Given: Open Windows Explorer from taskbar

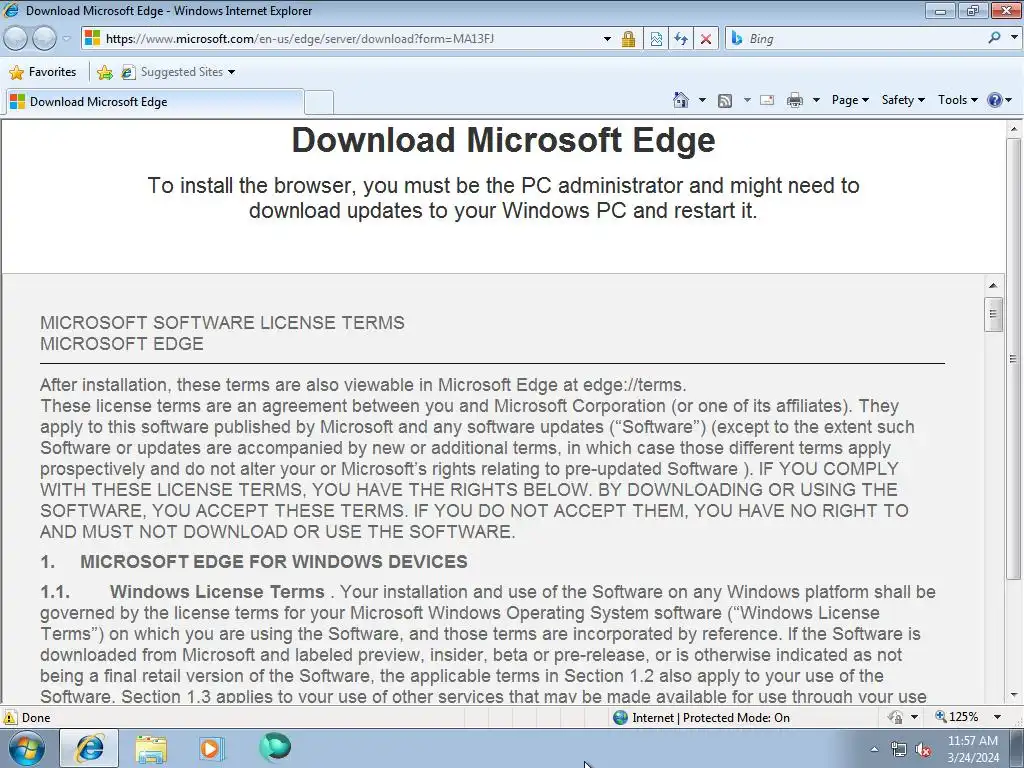Looking at the screenshot, I should point(151,748).
